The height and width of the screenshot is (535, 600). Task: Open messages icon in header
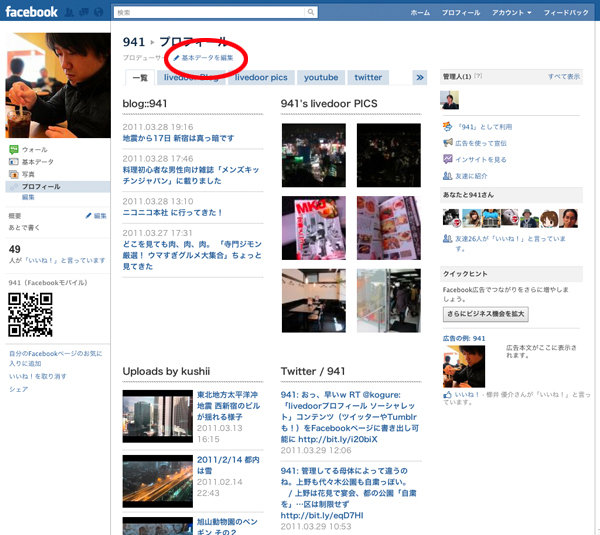84,12
